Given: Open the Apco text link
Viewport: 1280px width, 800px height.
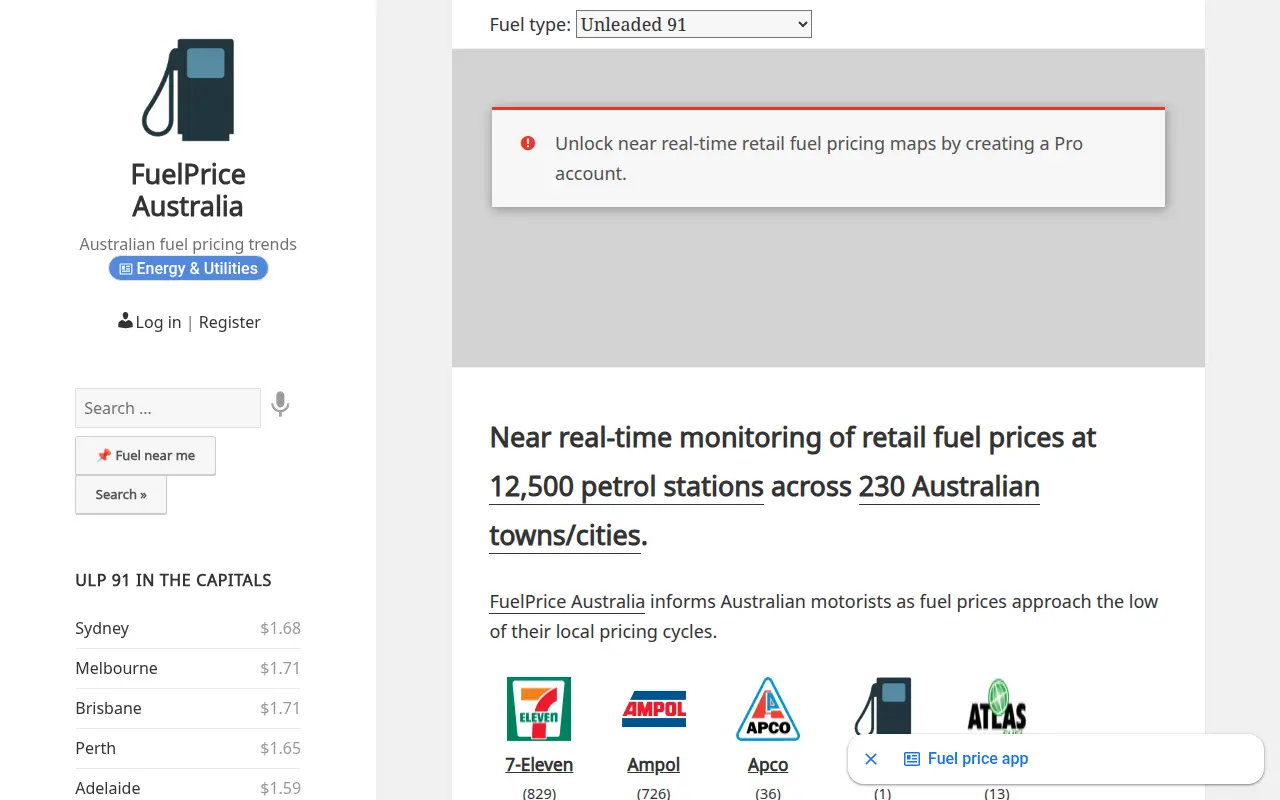Looking at the screenshot, I should (x=768, y=765).
